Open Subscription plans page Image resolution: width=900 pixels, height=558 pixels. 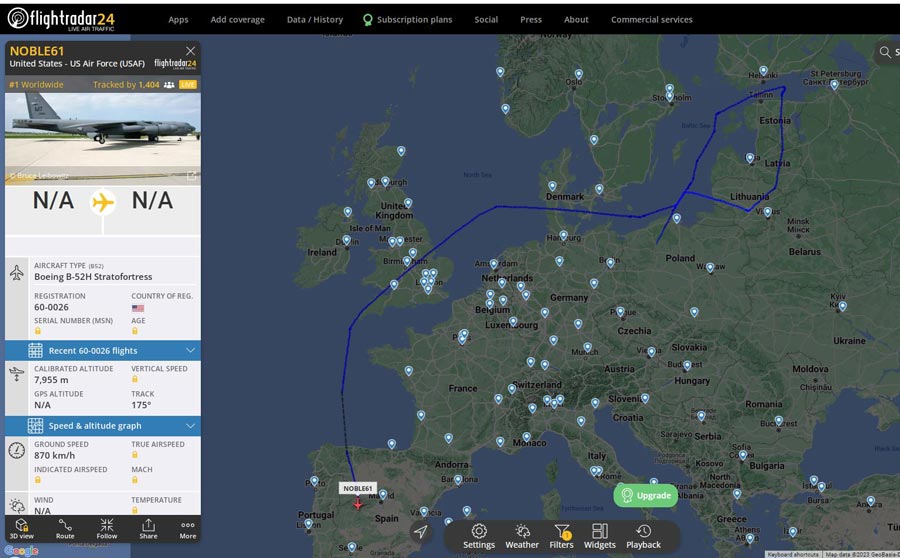(408, 20)
